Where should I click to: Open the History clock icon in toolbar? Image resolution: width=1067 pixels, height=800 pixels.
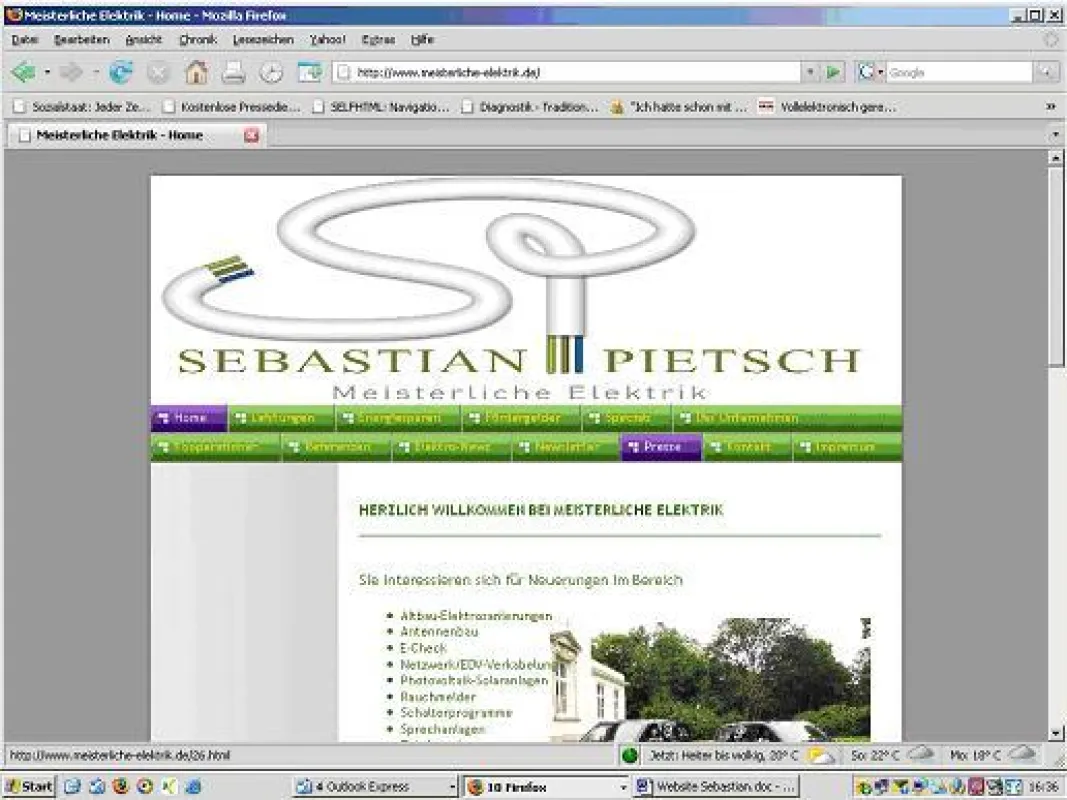(x=271, y=72)
